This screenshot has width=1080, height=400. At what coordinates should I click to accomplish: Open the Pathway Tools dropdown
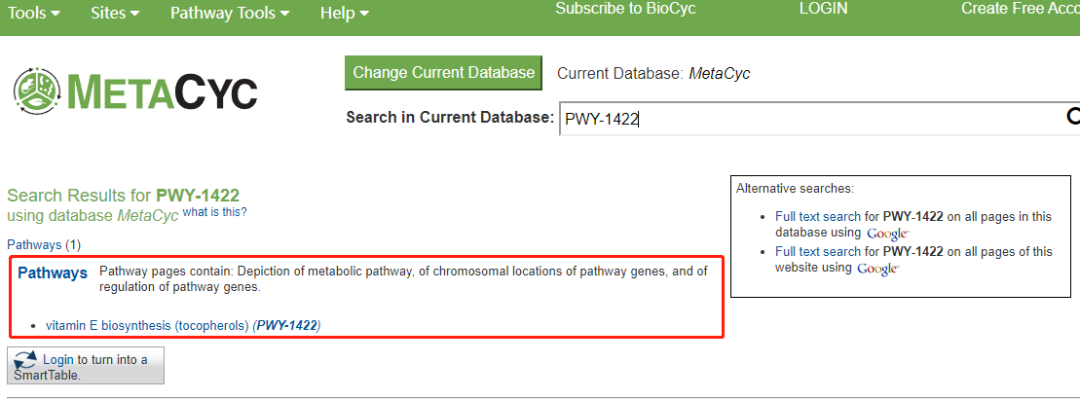point(230,13)
